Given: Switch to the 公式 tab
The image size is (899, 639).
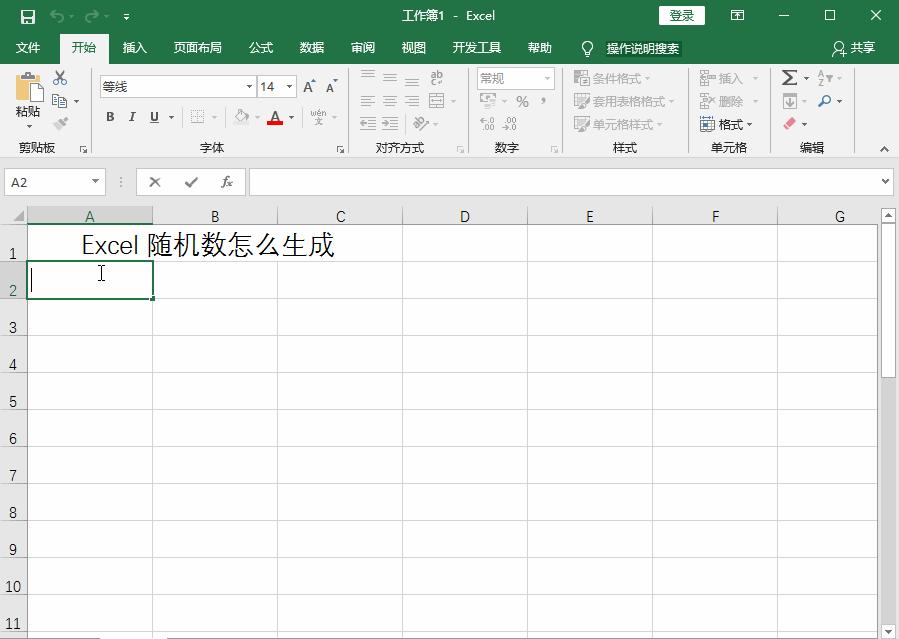Looking at the screenshot, I should (261, 48).
